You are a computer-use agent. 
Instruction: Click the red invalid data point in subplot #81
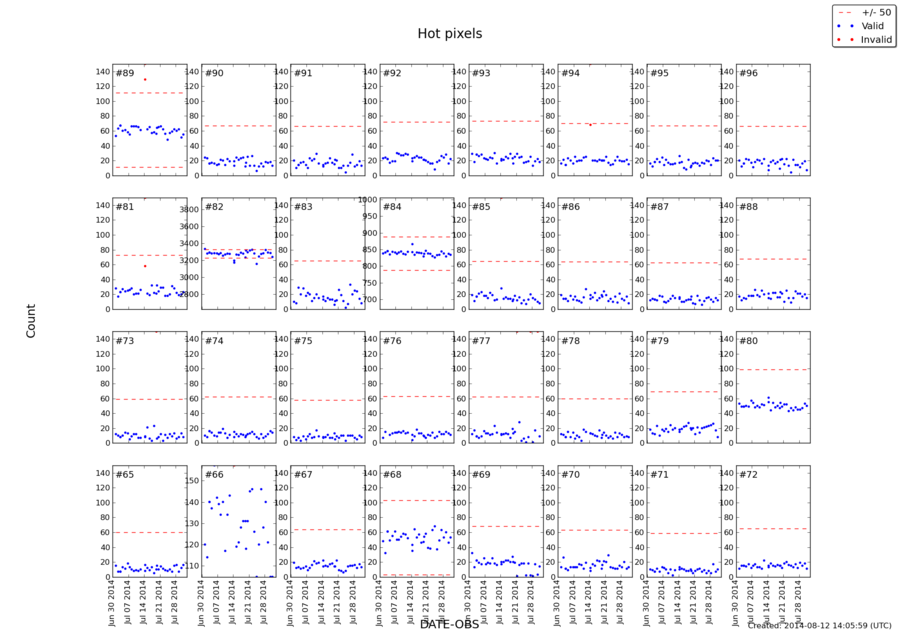pyautogui.click(x=145, y=265)
